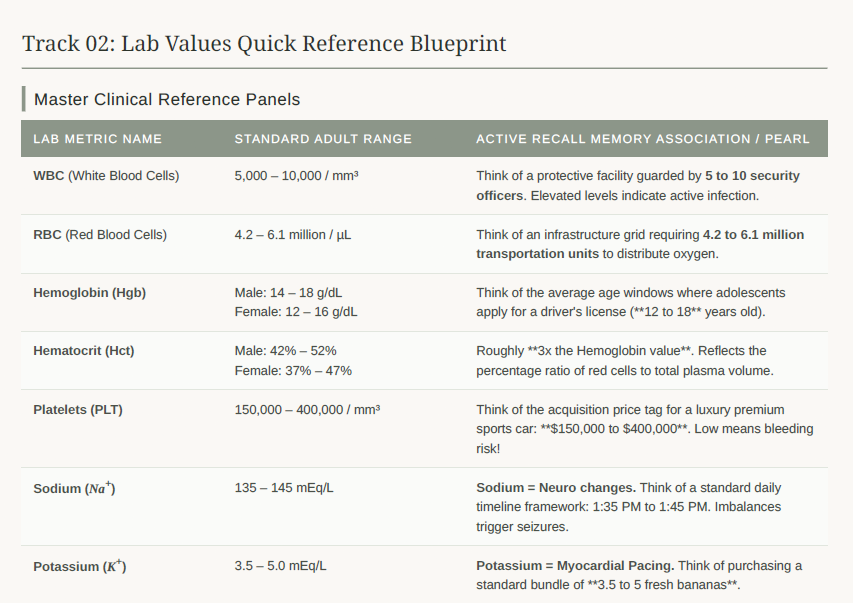Viewport: 853px width, 603px height.
Task: Click the Female: 37% – 47% value
Action: point(293,371)
